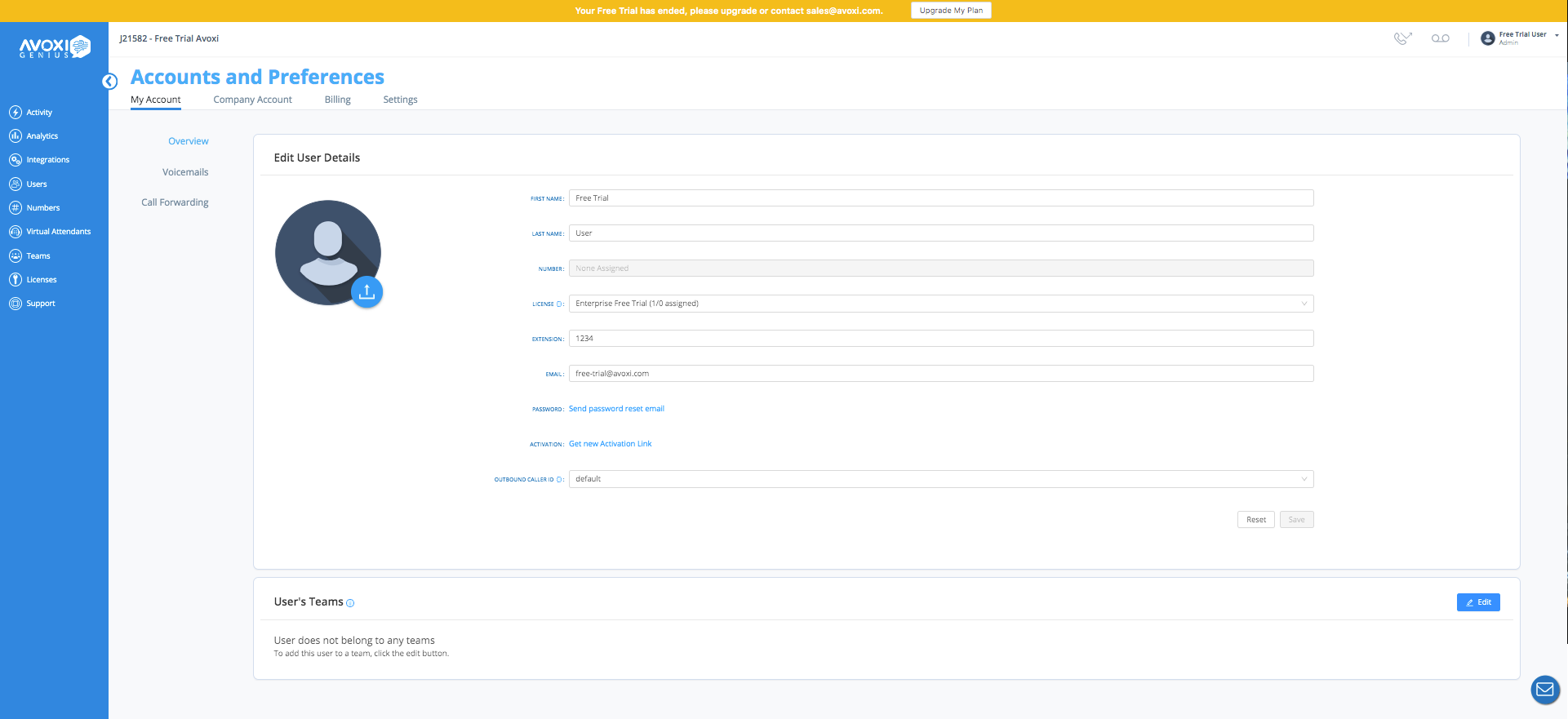Open the Free Trial User account menu arrow
The width and height of the screenshot is (1568, 719).
point(1557,35)
